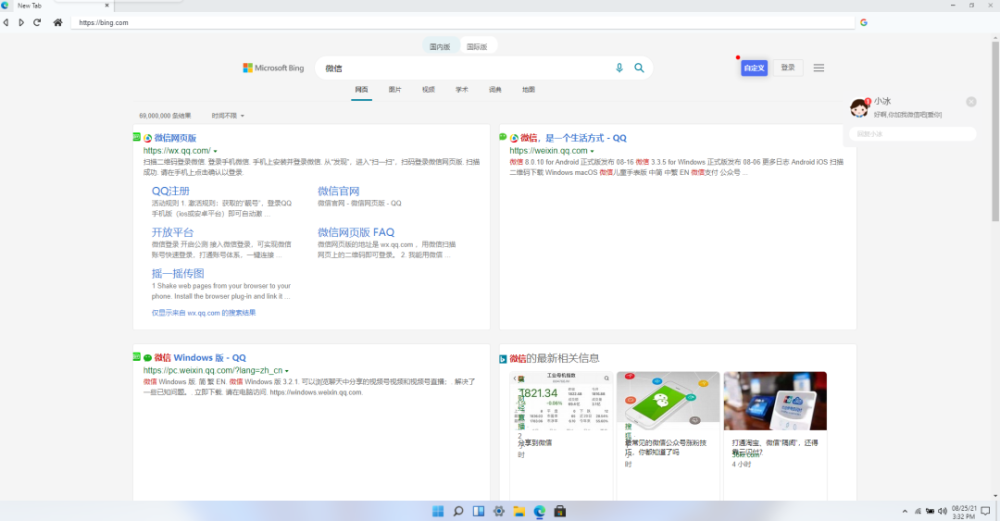
Task: Open the Bing hamburger menu
Action: 819,68
